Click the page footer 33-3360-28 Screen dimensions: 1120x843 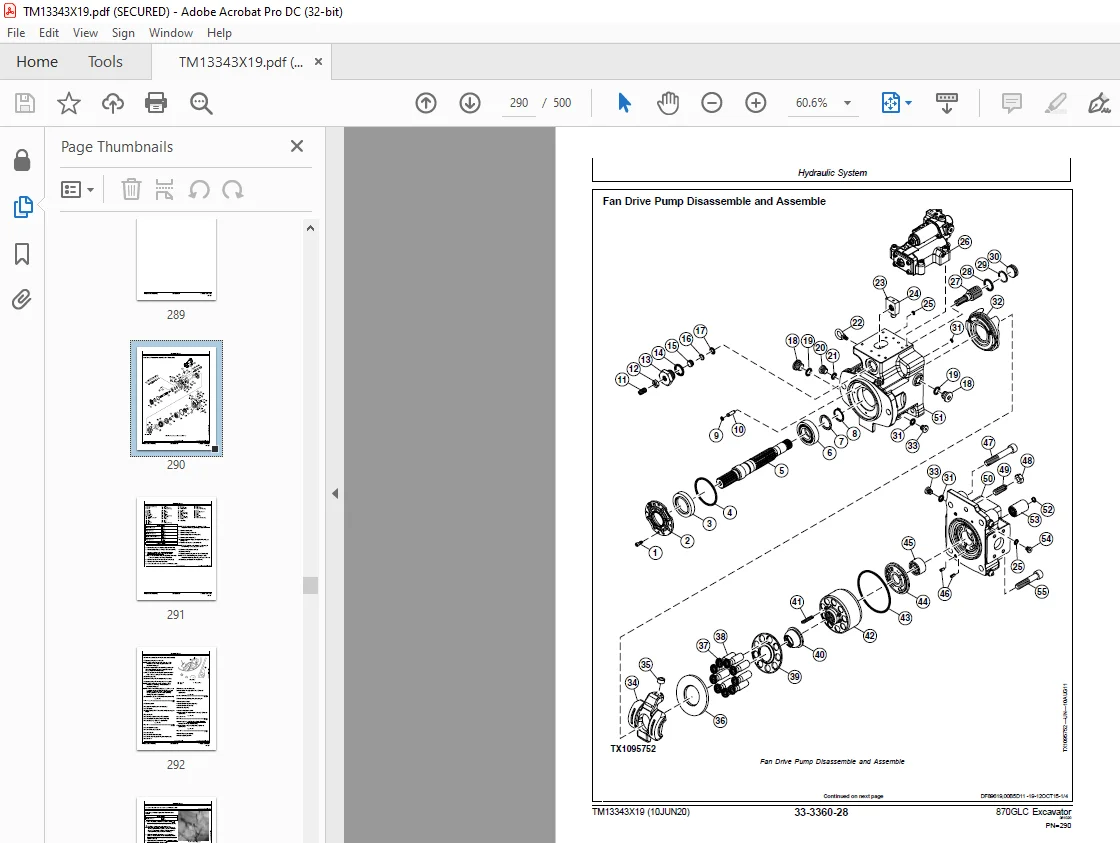click(821, 812)
